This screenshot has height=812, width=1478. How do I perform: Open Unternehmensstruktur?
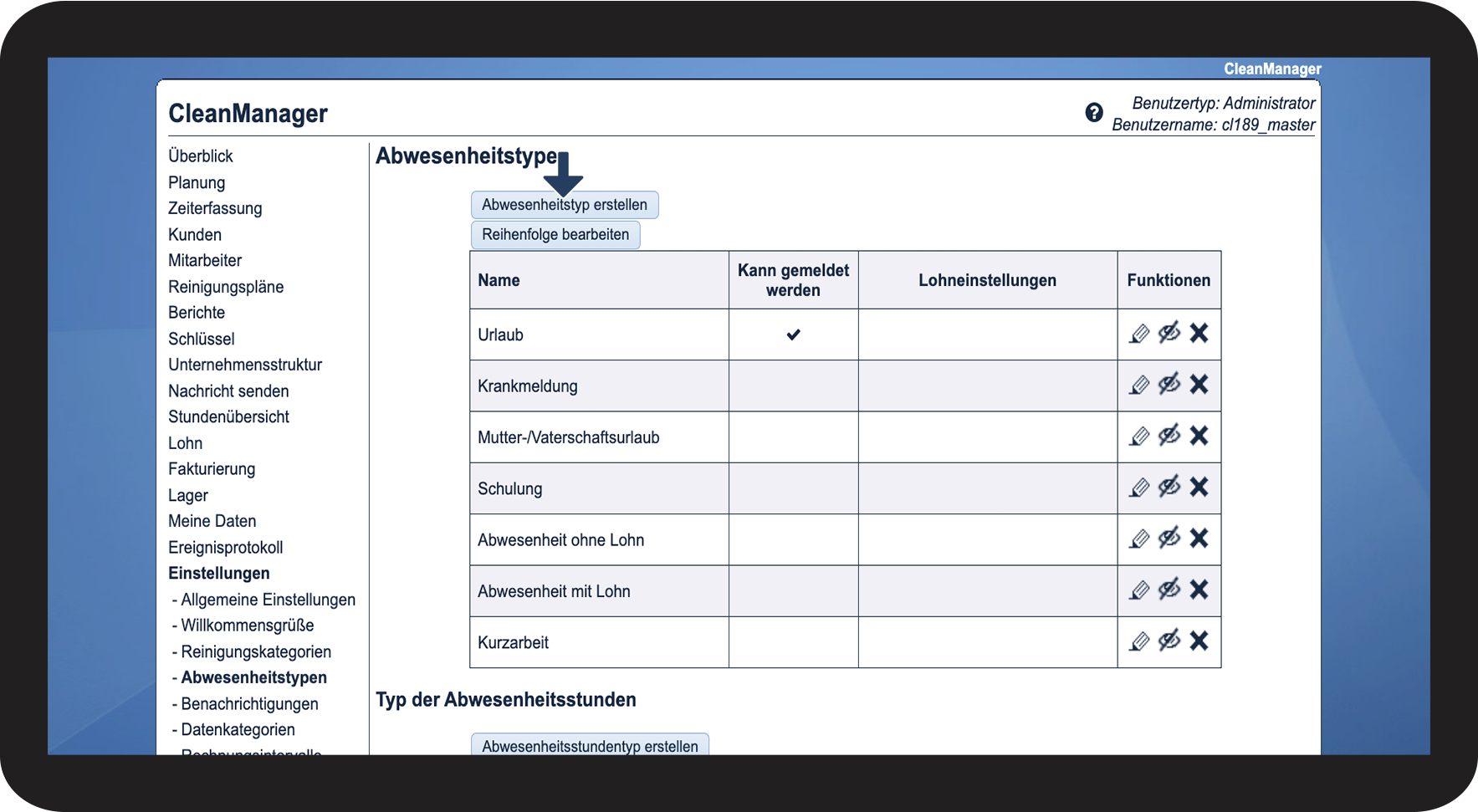(x=245, y=365)
